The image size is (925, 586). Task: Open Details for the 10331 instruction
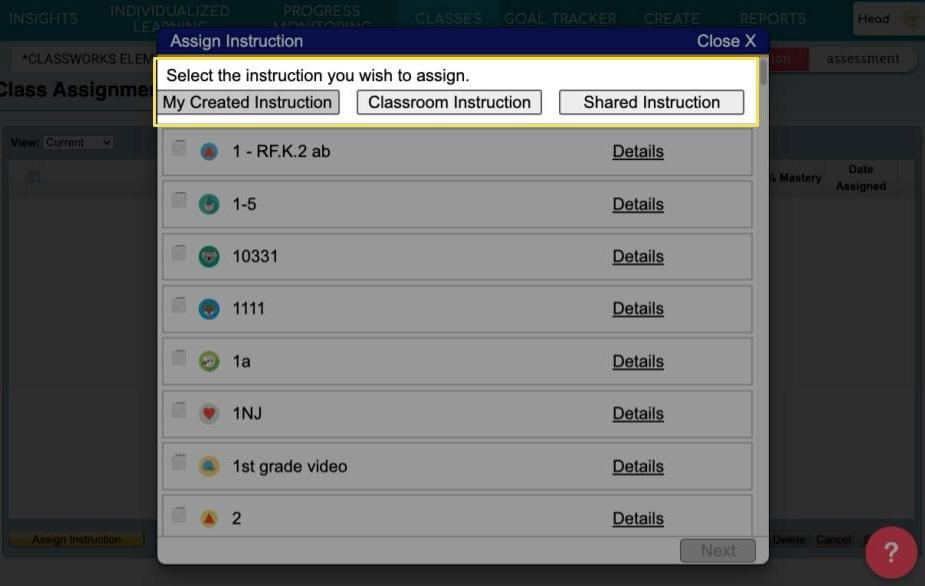(x=638, y=256)
